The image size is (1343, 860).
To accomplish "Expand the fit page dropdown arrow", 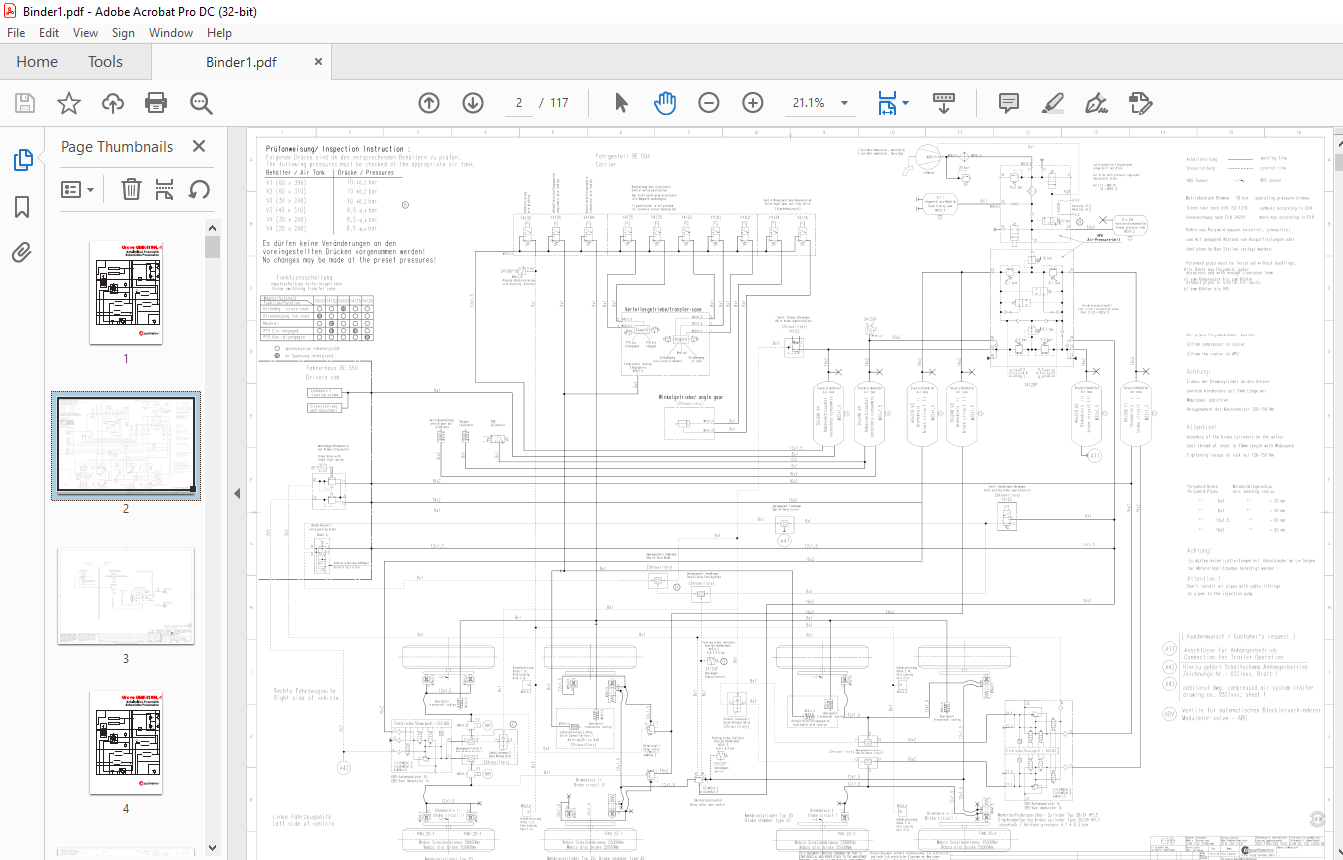I will tap(905, 103).
